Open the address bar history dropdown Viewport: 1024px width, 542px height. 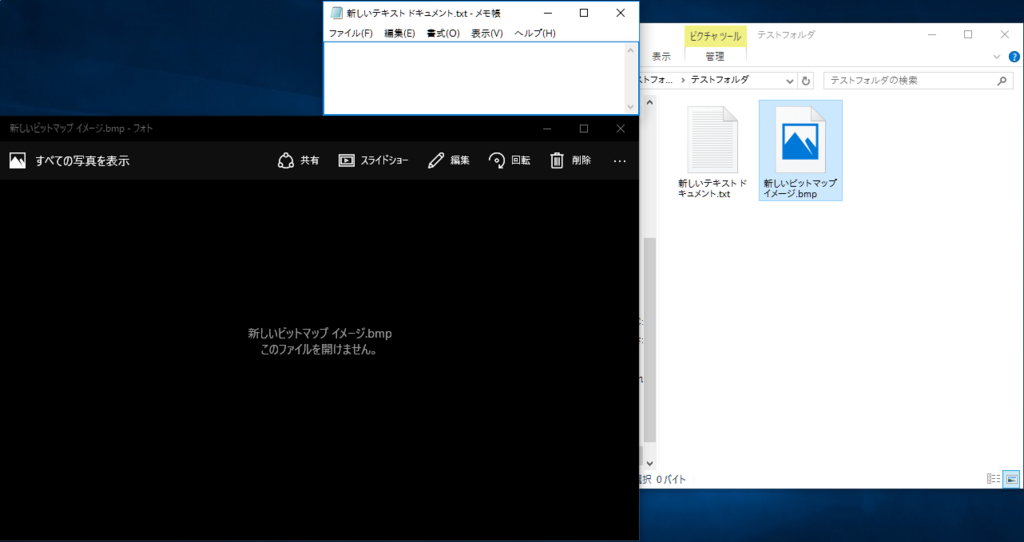click(x=790, y=81)
